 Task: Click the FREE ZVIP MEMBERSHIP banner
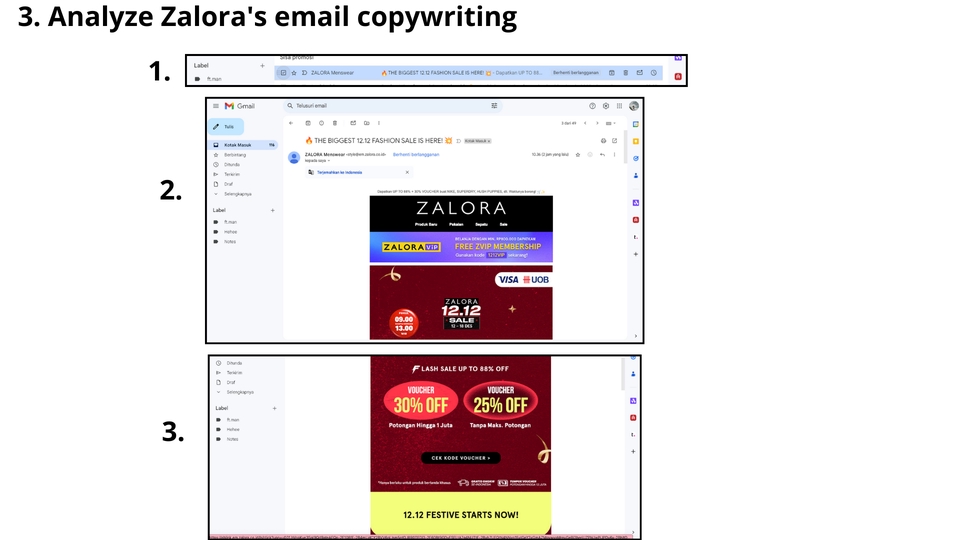pos(461,247)
